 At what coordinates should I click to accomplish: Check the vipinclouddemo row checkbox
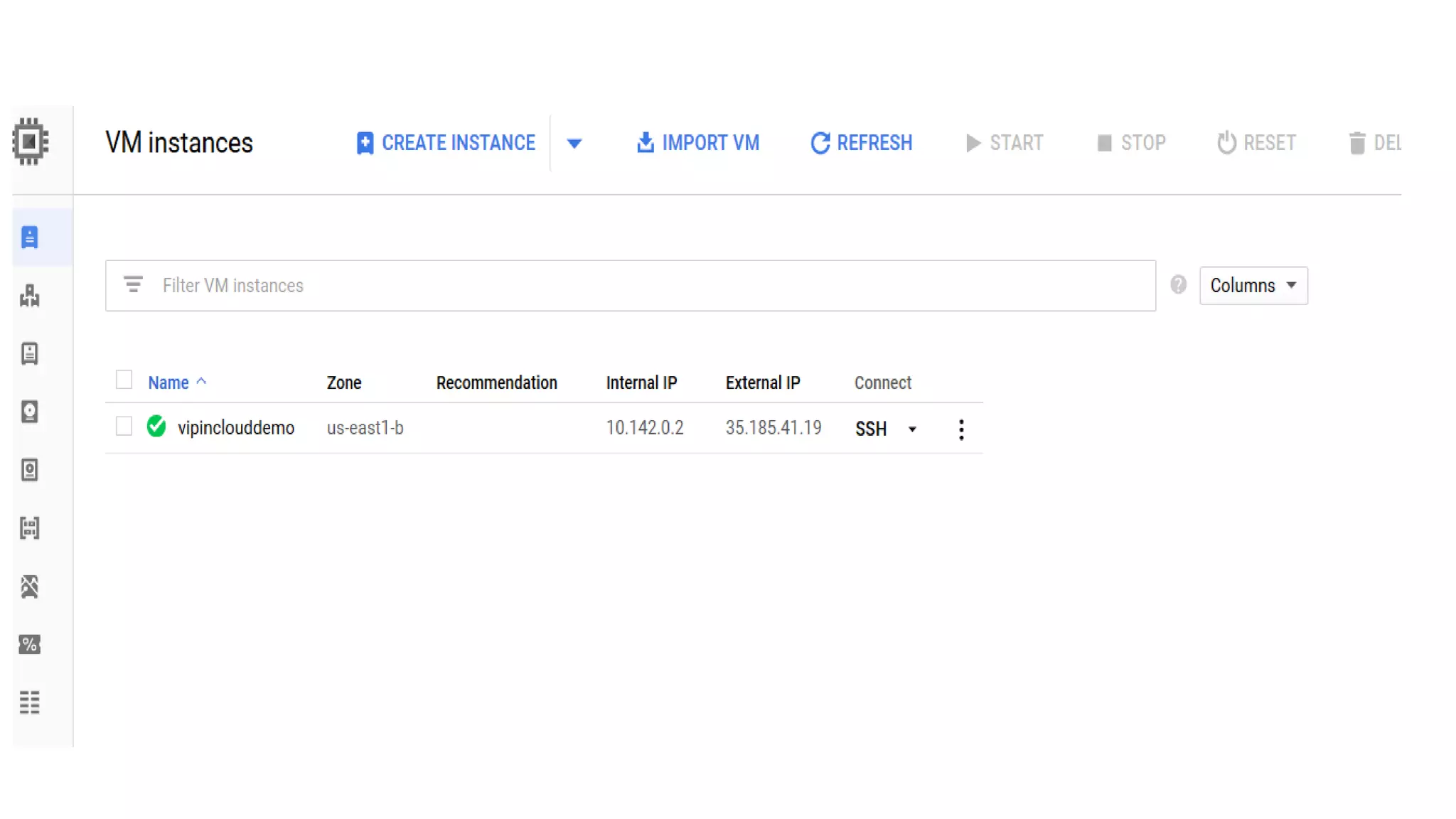pos(124,427)
